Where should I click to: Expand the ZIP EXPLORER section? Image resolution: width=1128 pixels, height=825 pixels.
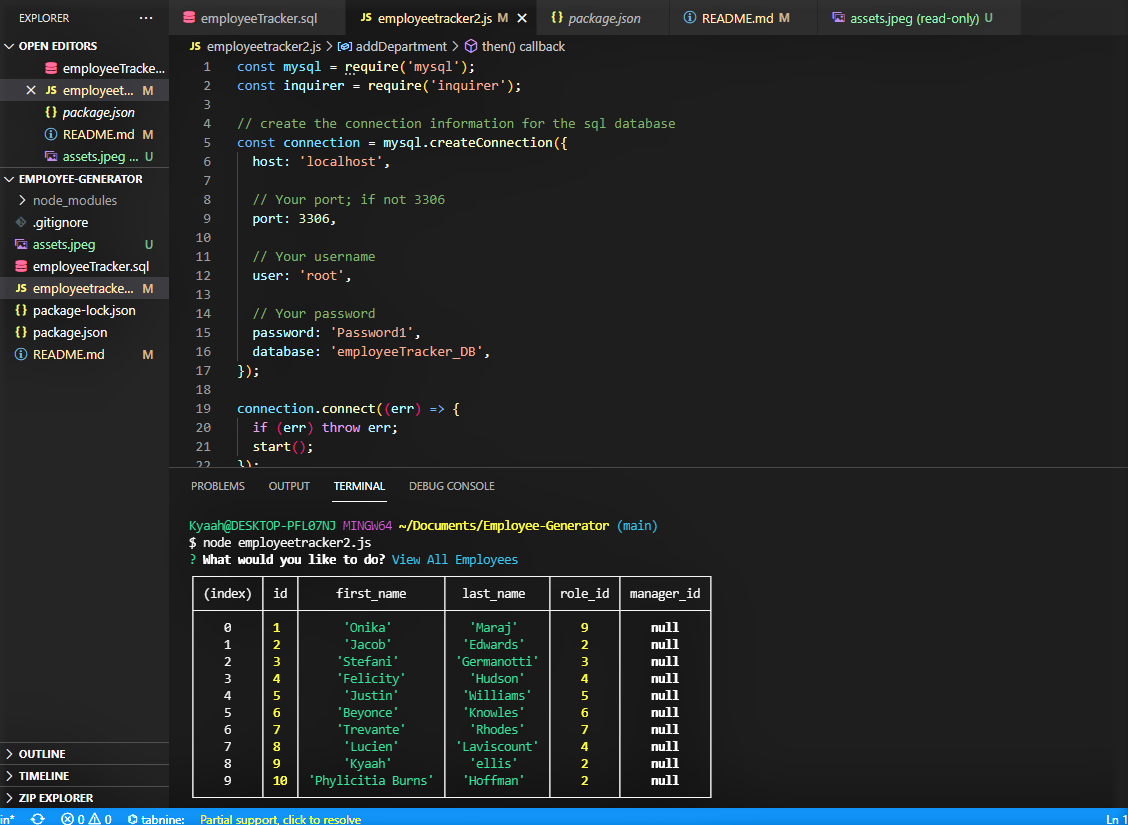click(10, 798)
